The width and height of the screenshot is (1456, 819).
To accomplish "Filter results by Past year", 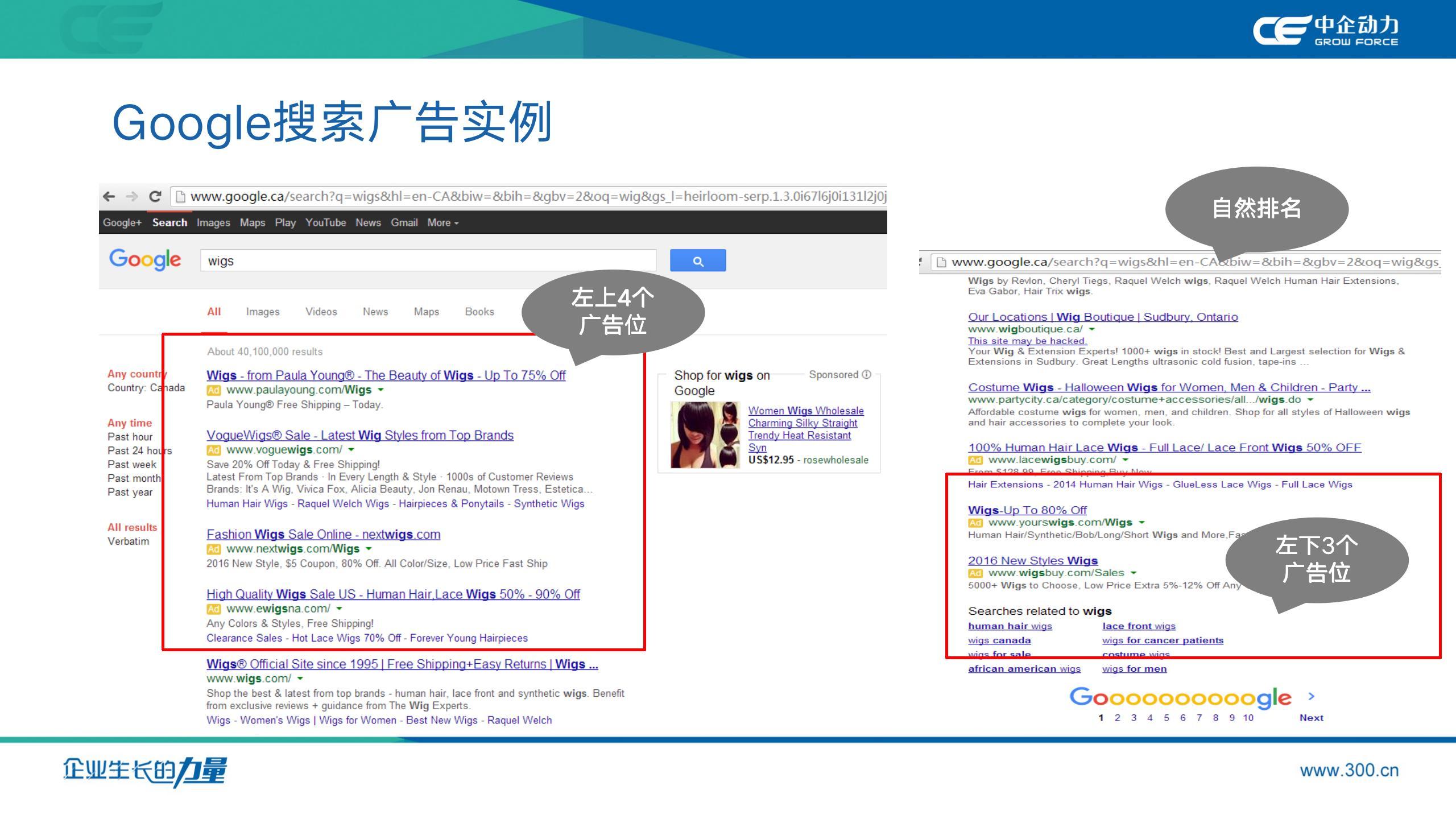I will 130,493.
